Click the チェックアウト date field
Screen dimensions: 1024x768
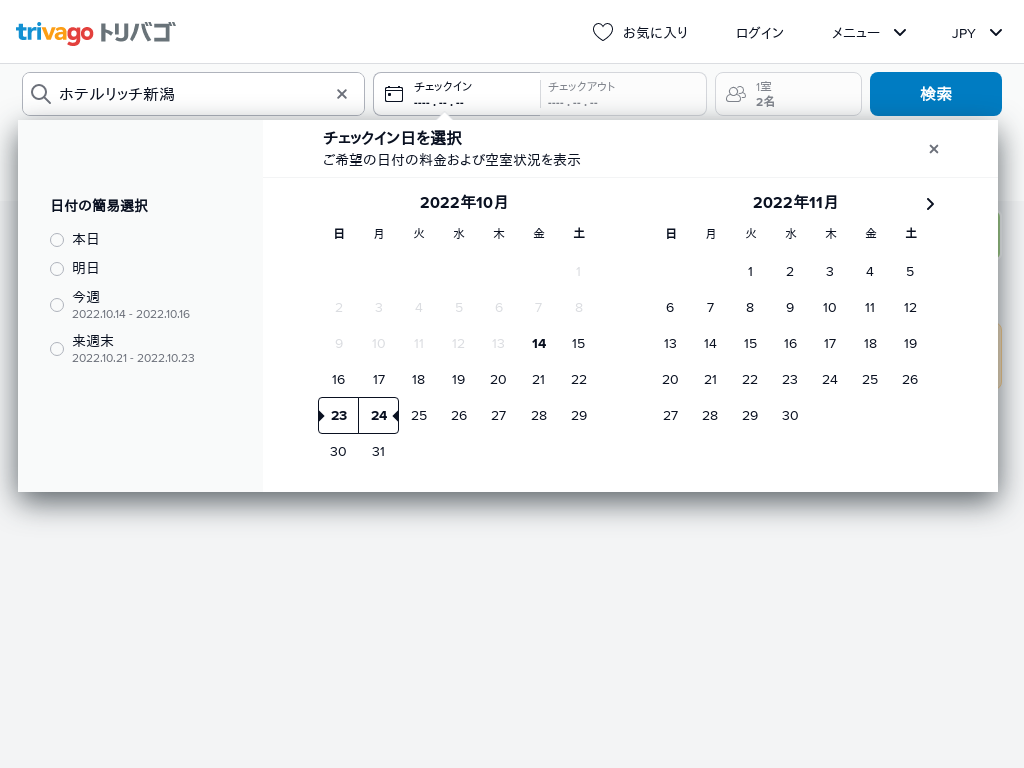click(x=620, y=94)
